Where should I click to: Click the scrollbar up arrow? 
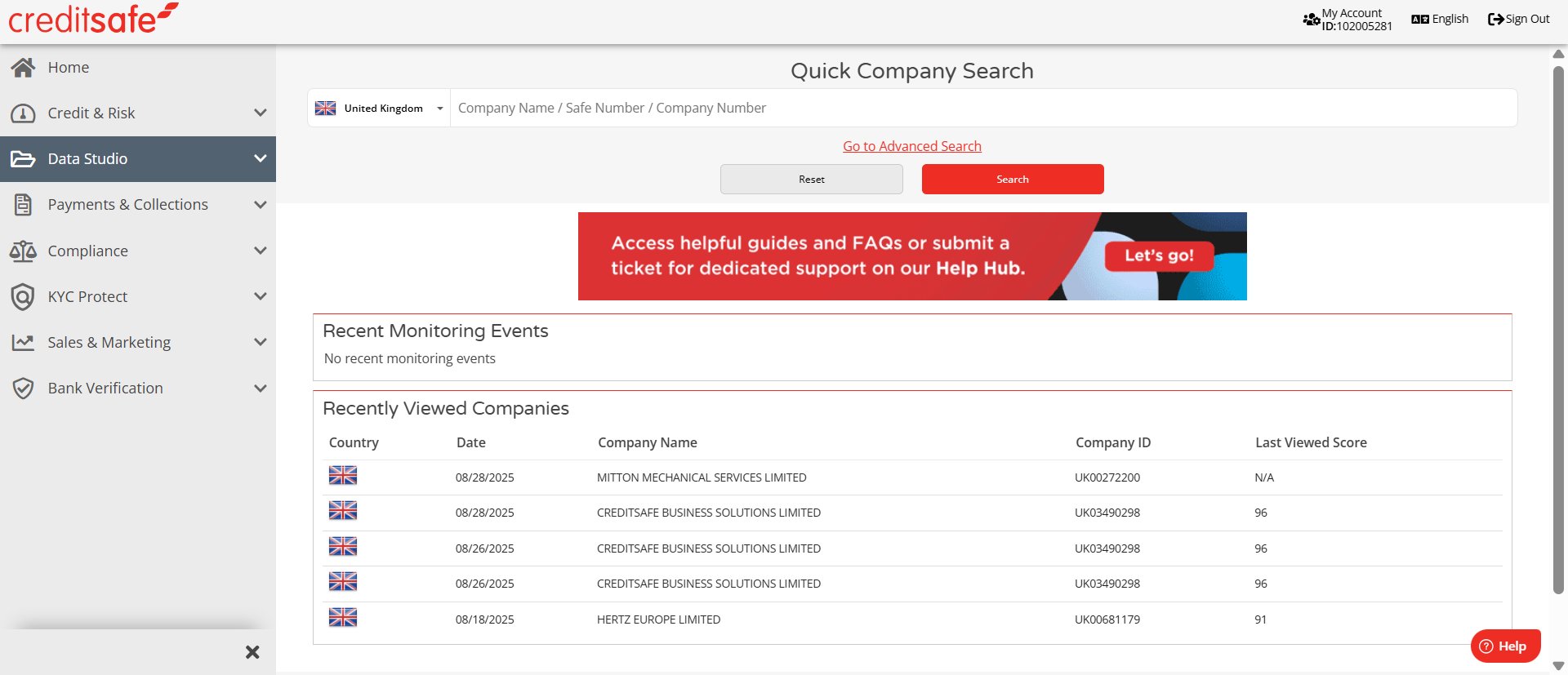click(x=1558, y=54)
